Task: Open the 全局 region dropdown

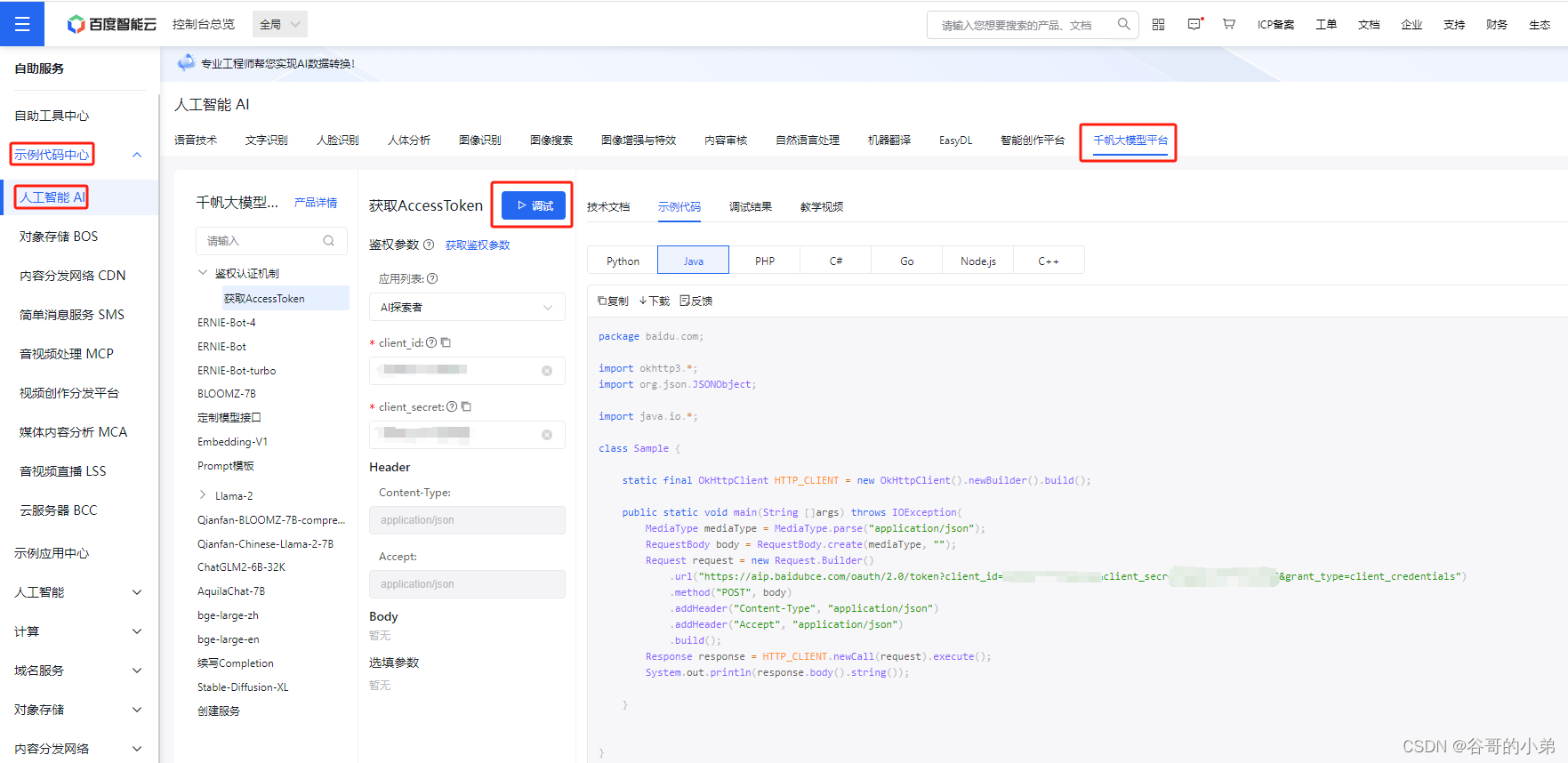Action: coord(280,24)
